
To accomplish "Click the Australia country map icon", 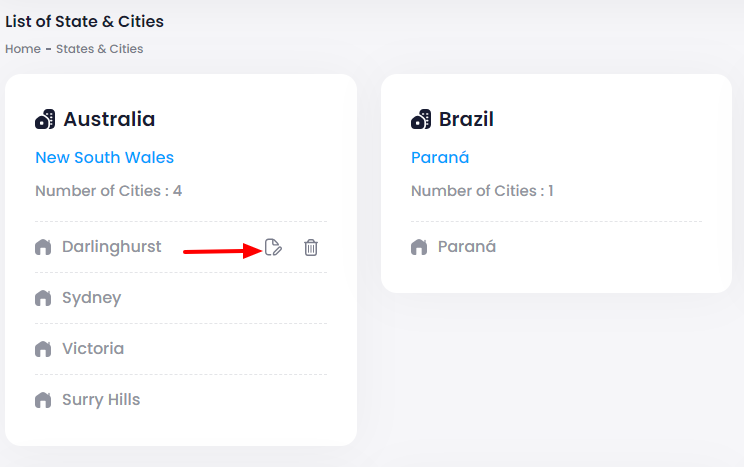I will coord(45,120).
